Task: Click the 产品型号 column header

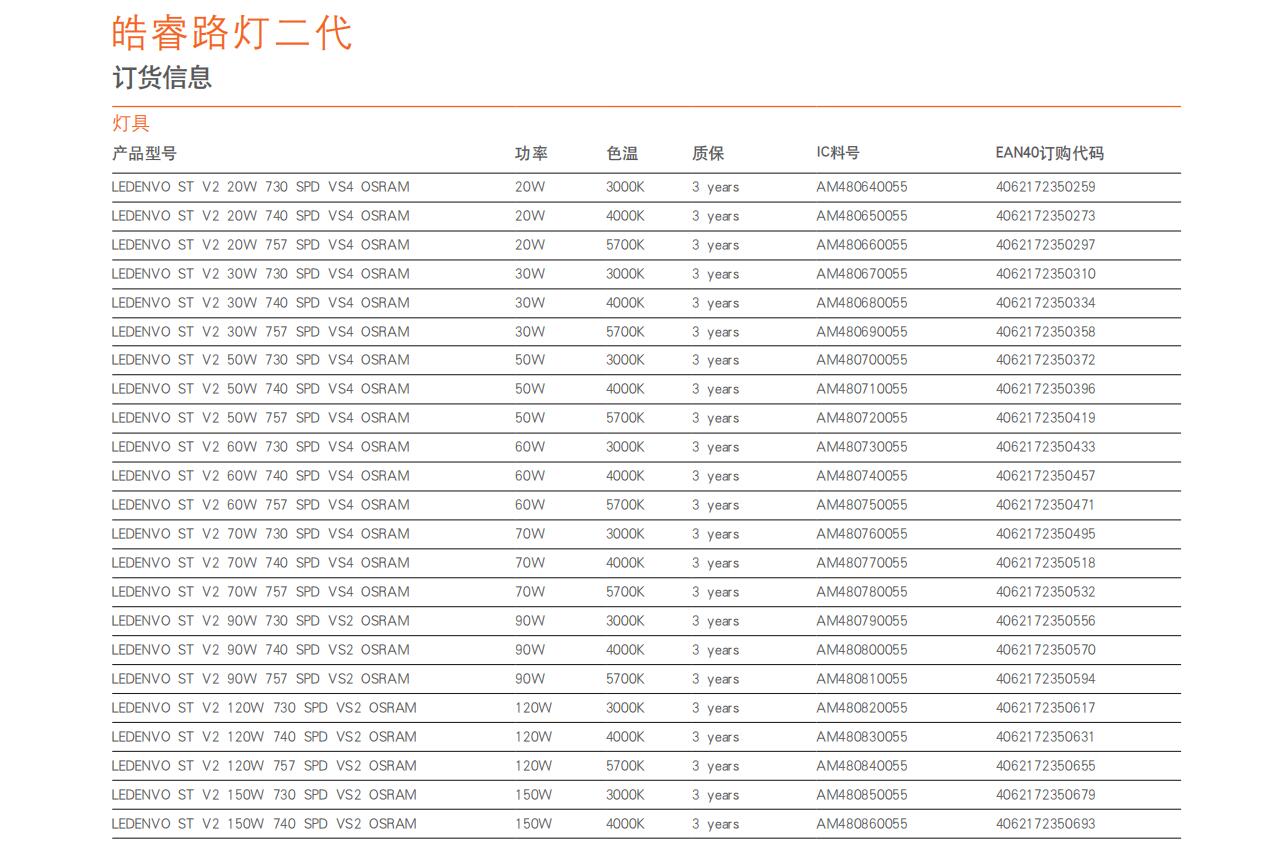Action: coord(144,153)
